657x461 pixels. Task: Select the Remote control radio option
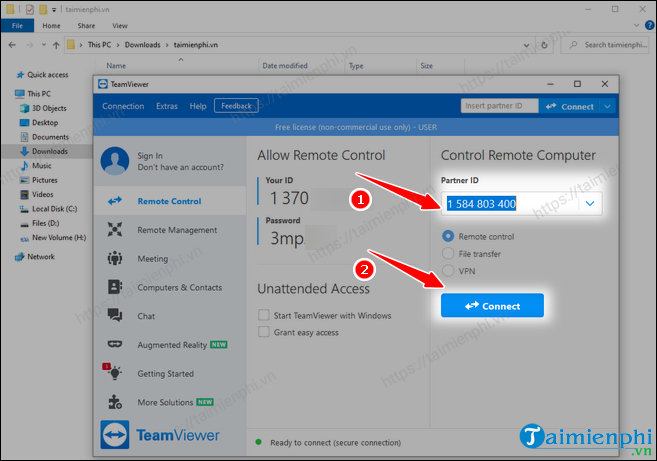tap(448, 236)
